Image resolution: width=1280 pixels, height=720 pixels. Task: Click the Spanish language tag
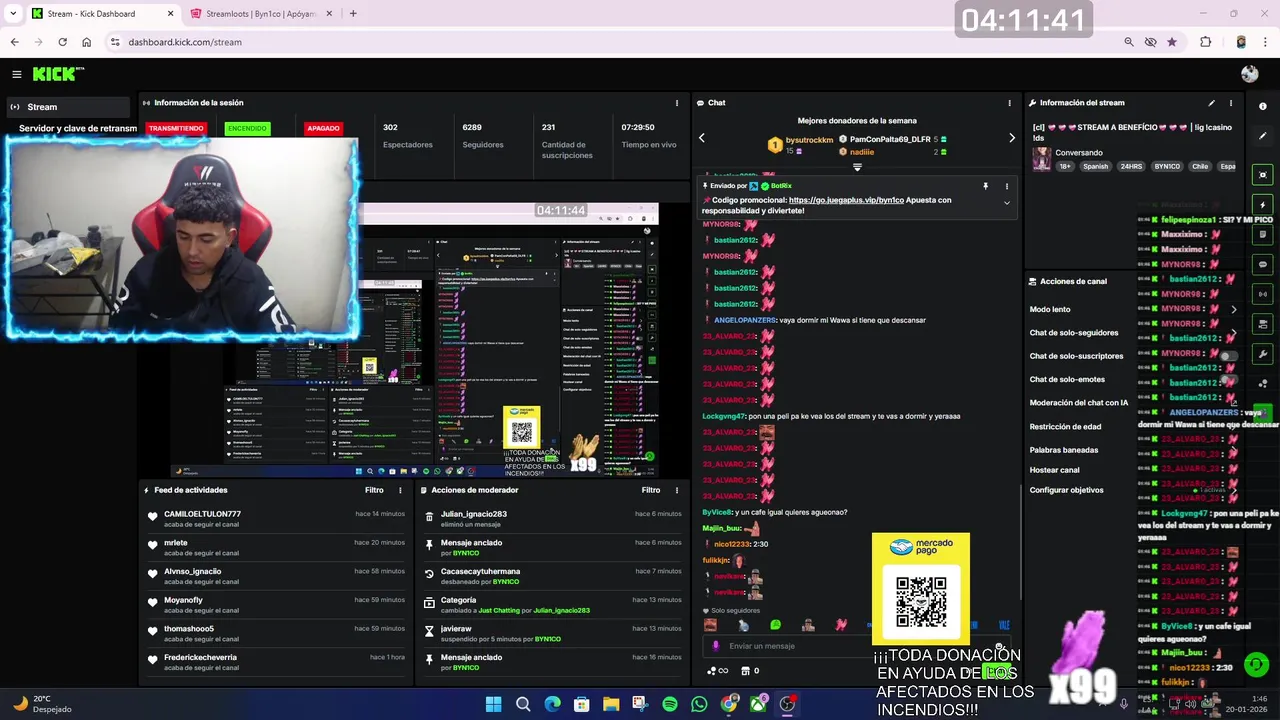point(1096,166)
